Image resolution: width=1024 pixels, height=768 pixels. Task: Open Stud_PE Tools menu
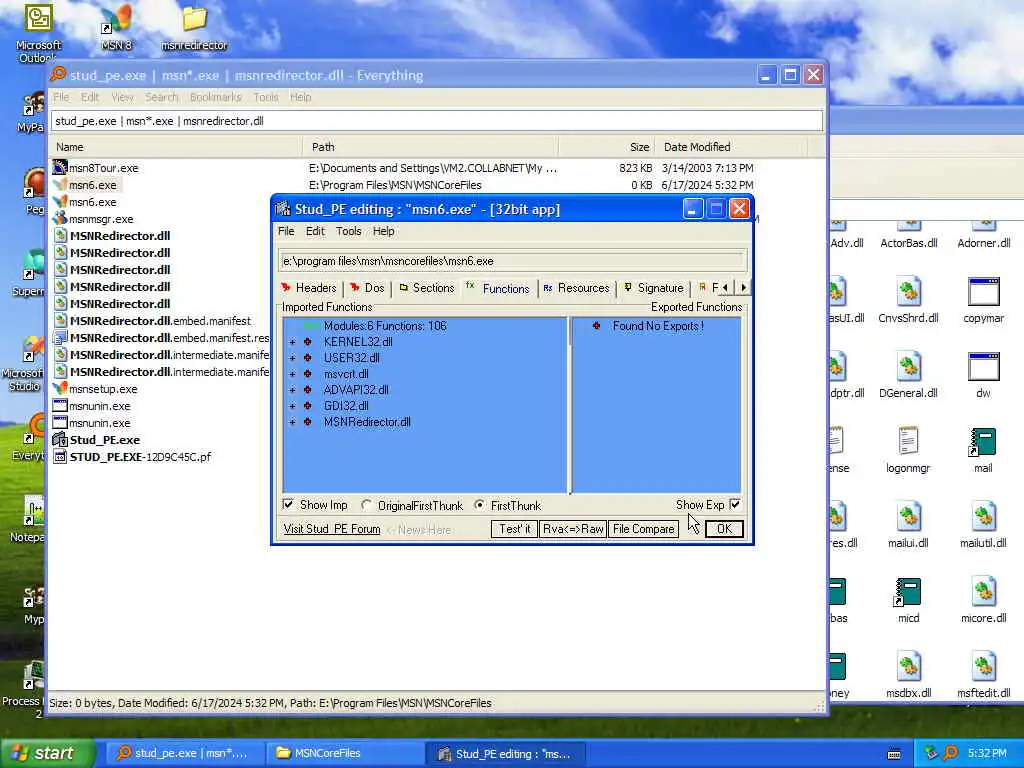click(348, 231)
